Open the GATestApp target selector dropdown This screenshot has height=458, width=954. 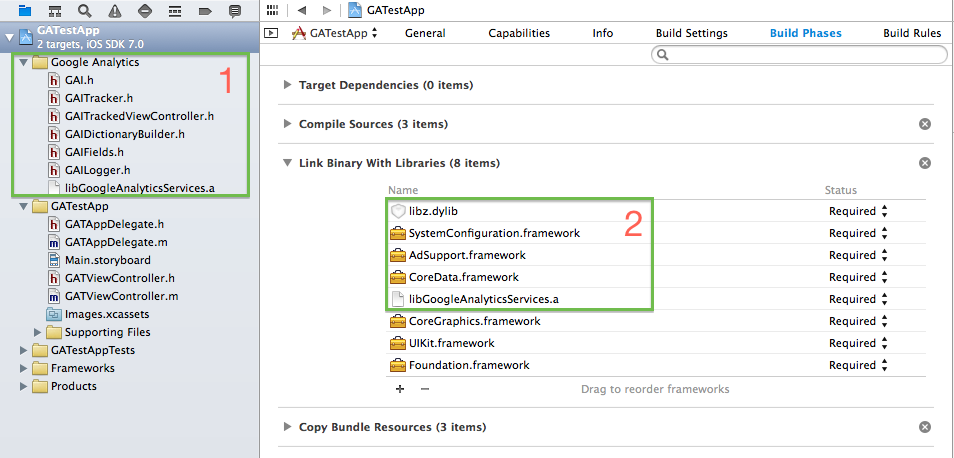click(x=335, y=33)
